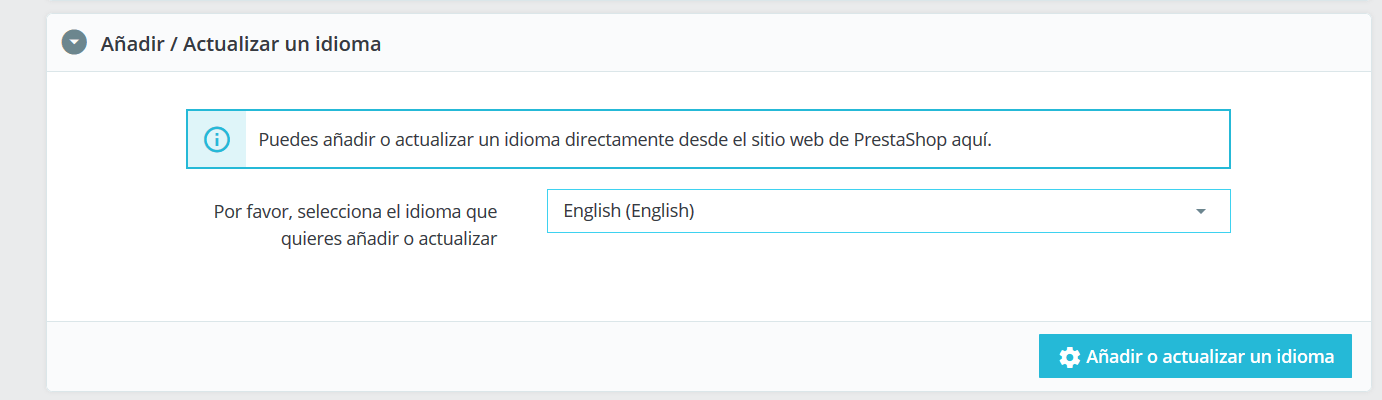Click the circular info icon in the alert
This screenshot has height=400, width=1382.
[216, 139]
